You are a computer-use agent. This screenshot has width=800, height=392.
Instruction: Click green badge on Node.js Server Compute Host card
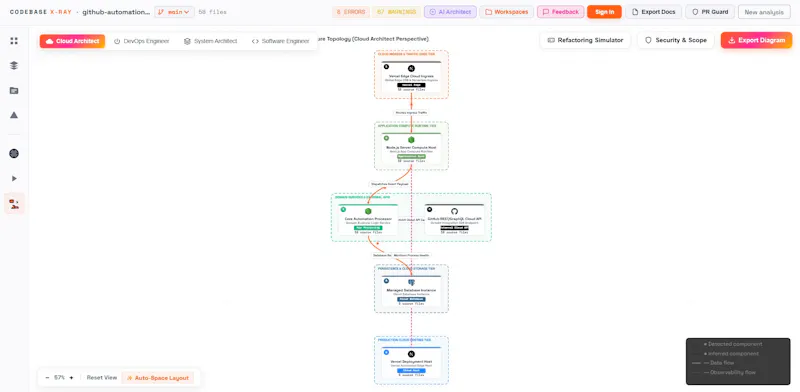pos(411,156)
